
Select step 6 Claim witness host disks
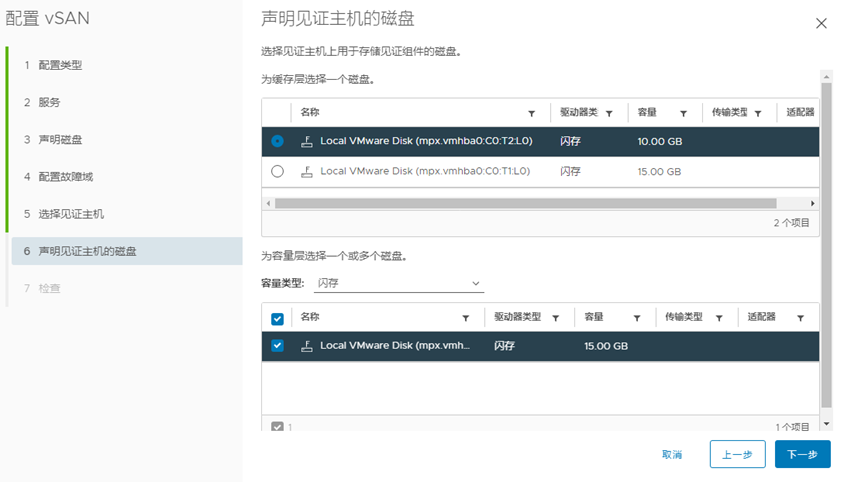[127, 251]
